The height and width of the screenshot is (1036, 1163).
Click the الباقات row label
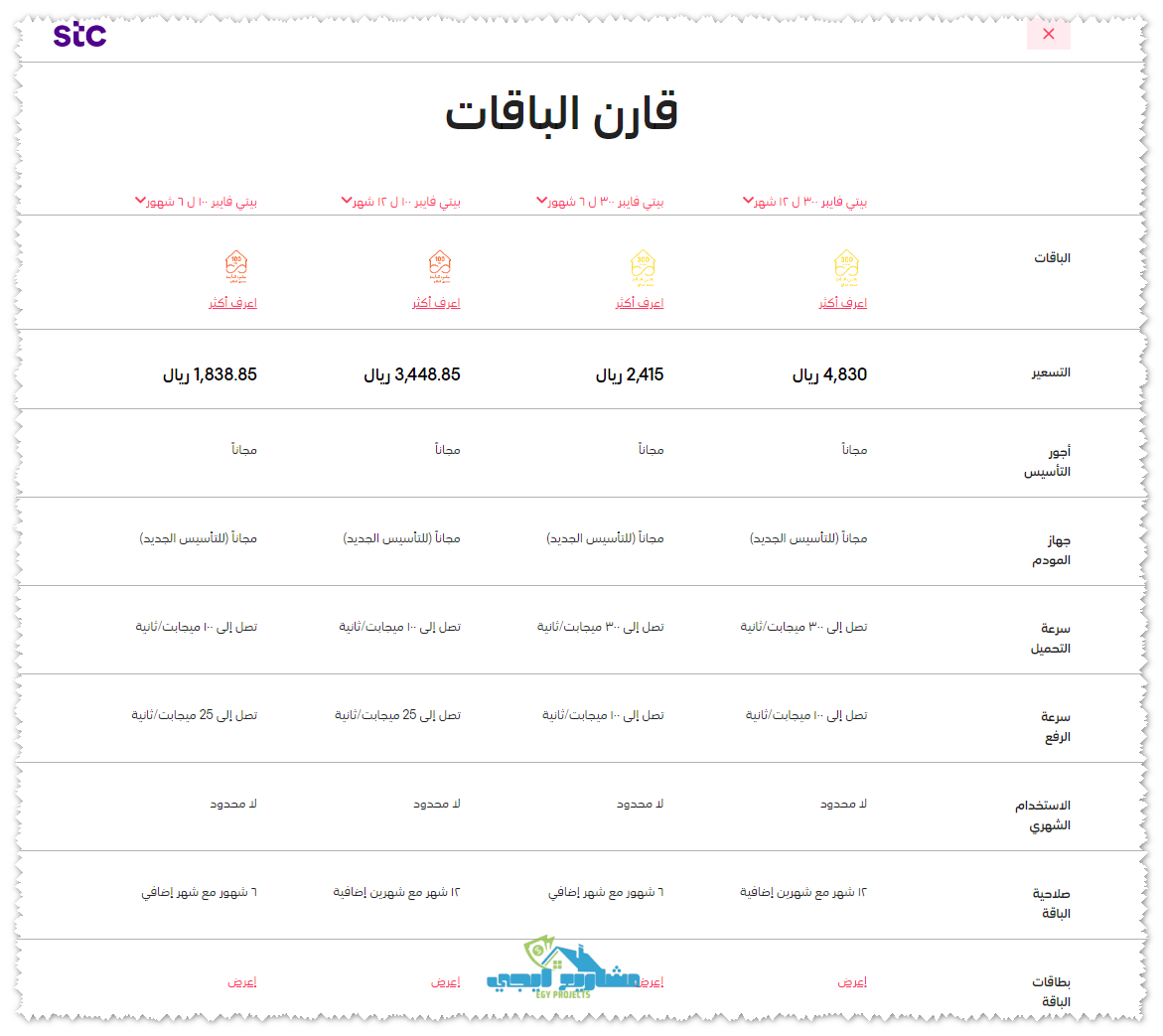1052,257
